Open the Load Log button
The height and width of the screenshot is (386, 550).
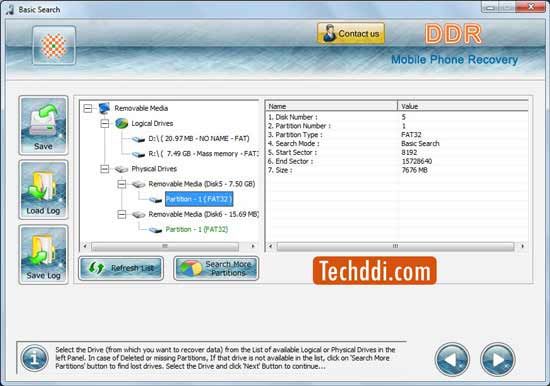click(x=43, y=190)
